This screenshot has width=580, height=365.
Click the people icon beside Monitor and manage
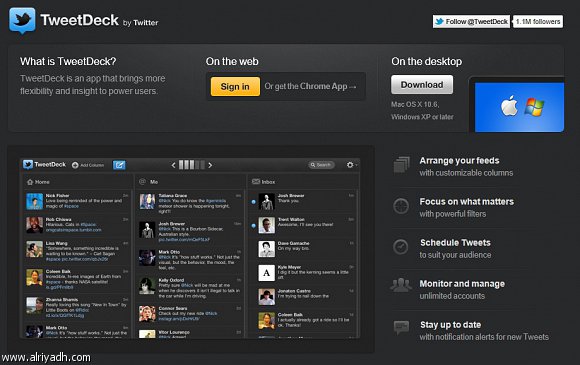(401, 285)
